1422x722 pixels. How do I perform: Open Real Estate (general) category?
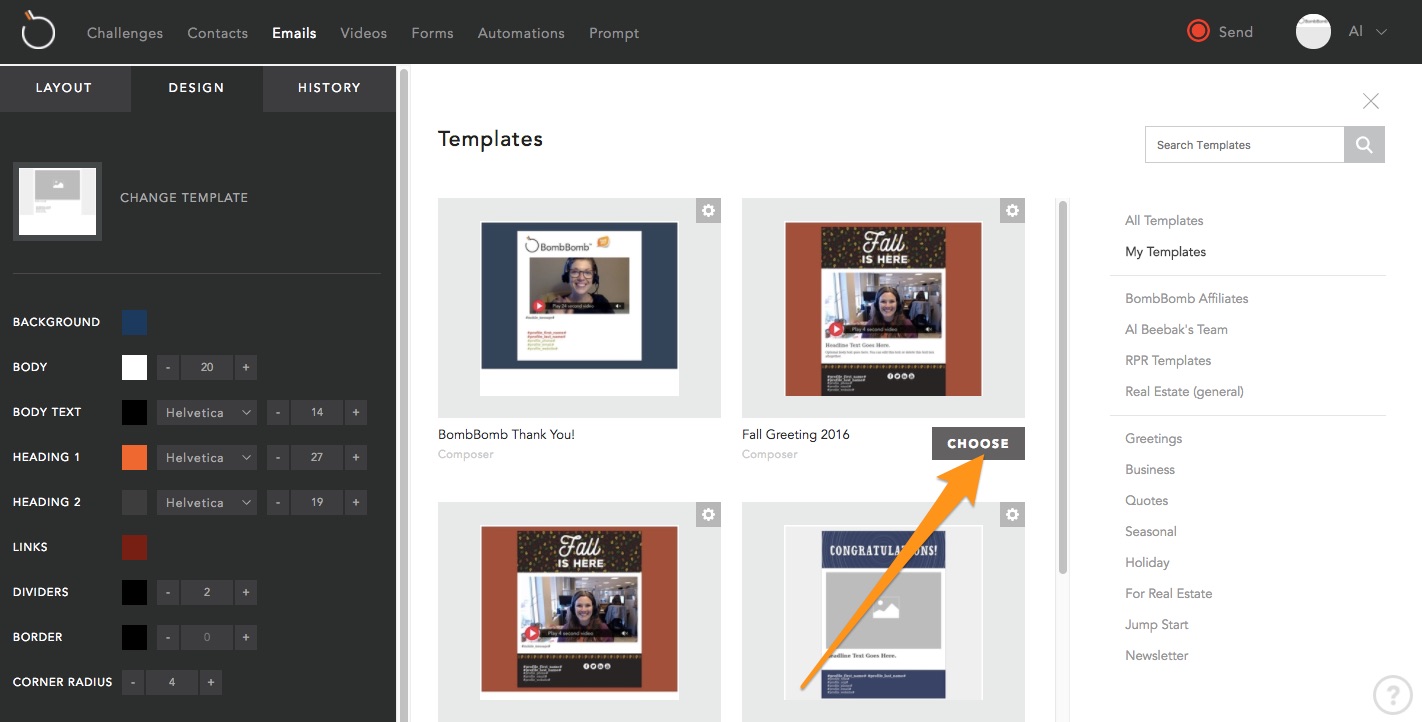pos(1184,391)
